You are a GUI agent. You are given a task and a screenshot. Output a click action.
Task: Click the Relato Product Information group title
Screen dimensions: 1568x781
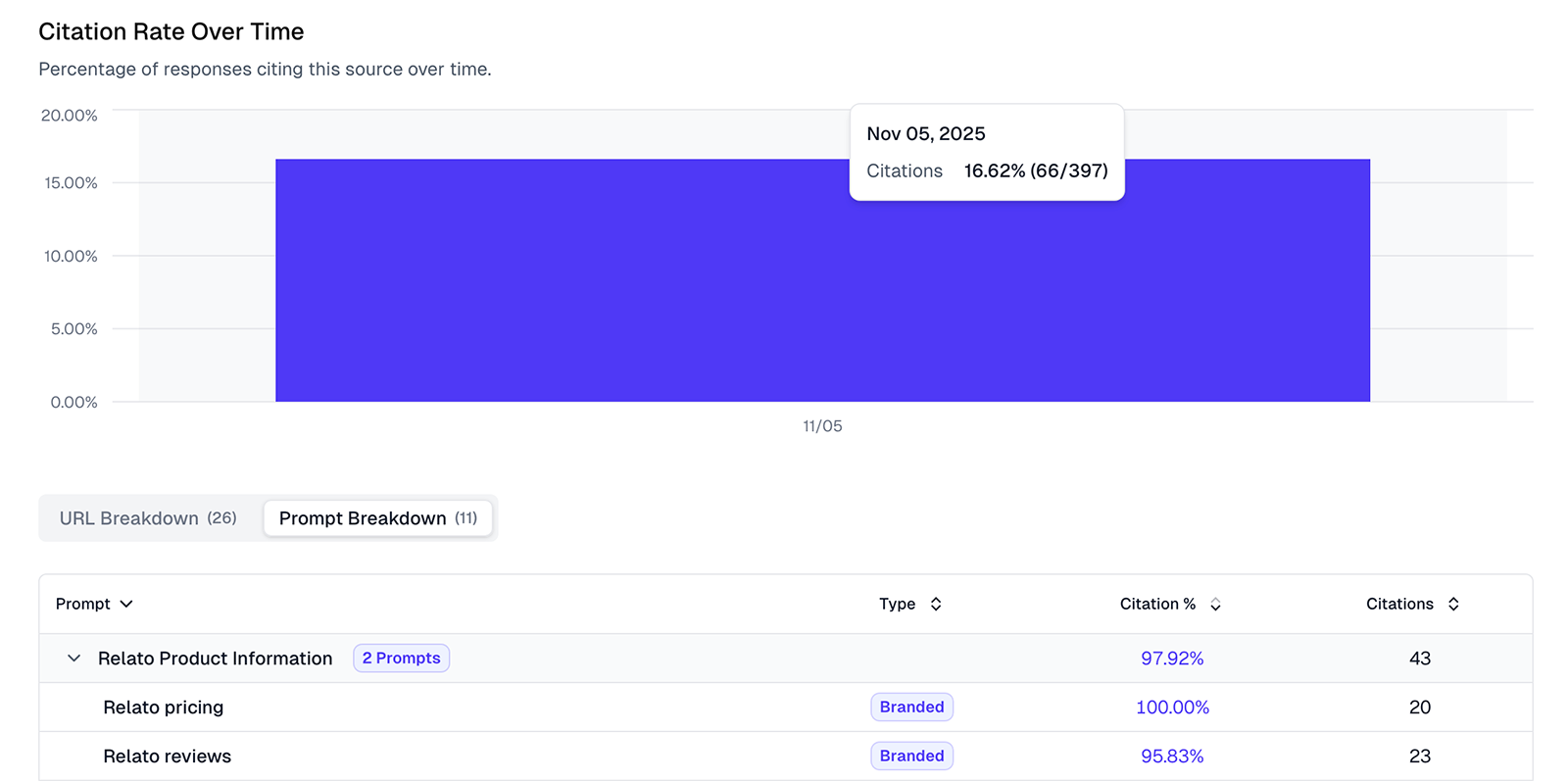[x=215, y=659]
